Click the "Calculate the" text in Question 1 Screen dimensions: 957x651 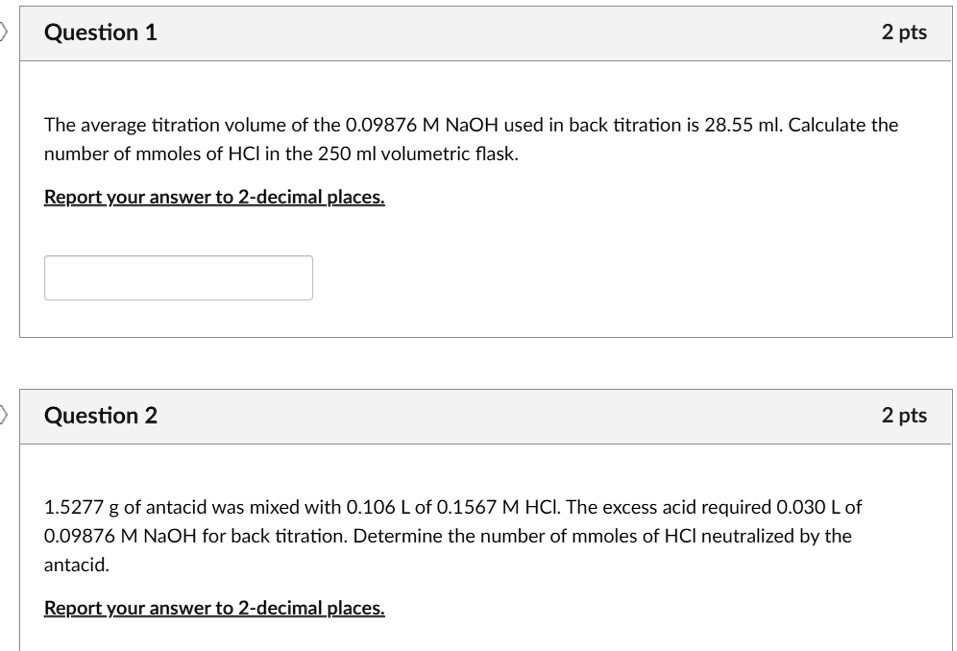click(x=843, y=125)
